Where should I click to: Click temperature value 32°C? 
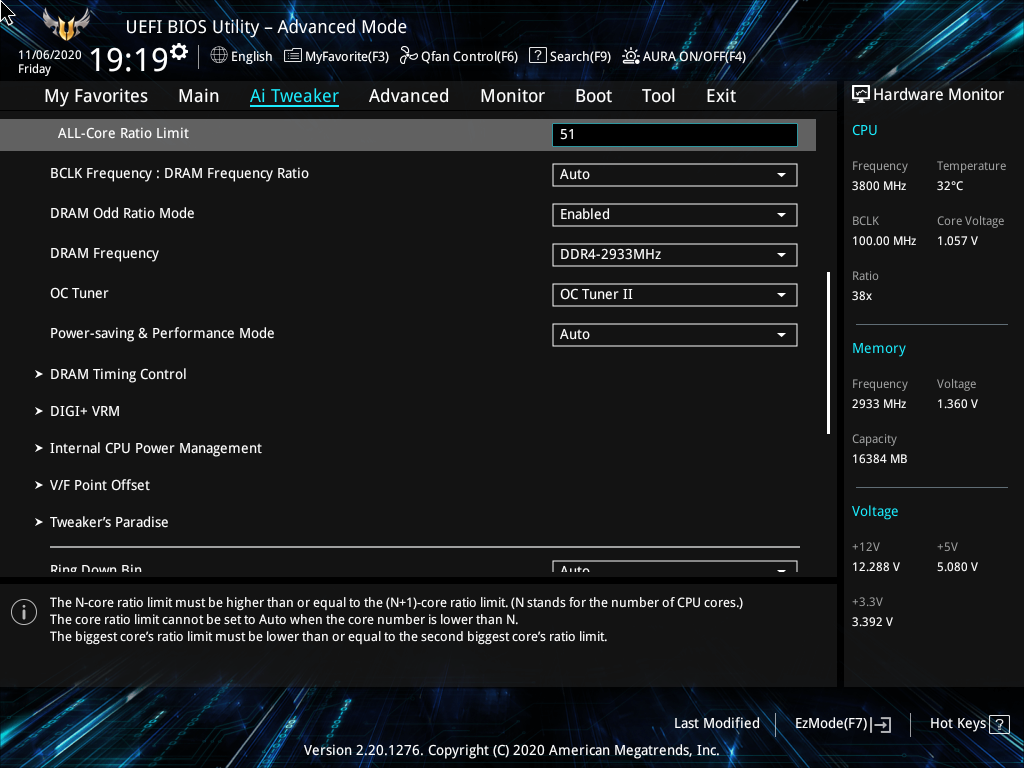point(950,186)
